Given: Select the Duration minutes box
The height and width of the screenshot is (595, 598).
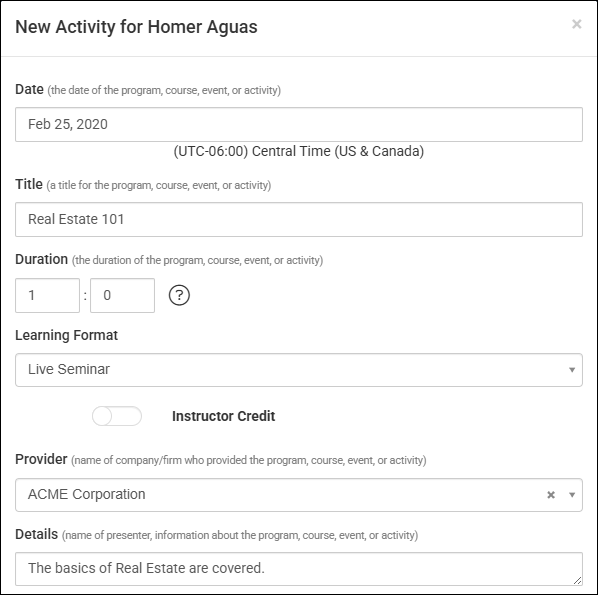Looking at the screenshot, I should [x=122, y=295].
